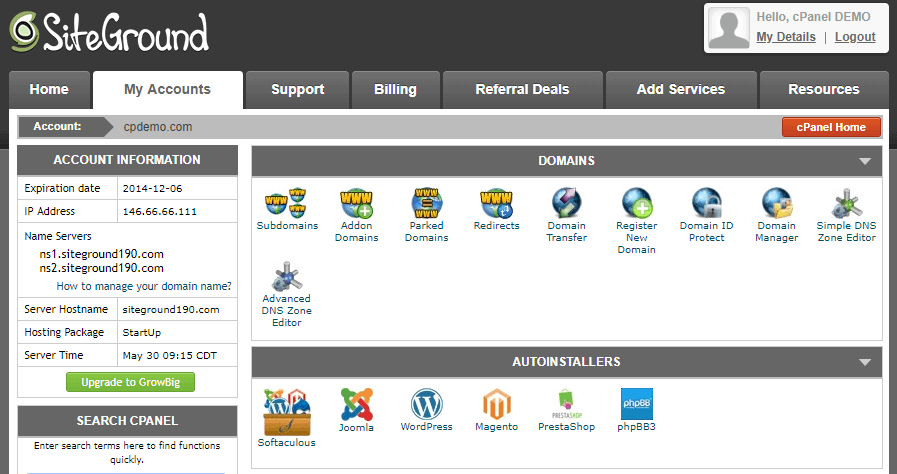
Task: Launch the phpBB3 installer
Action: [x=636, y=410]
